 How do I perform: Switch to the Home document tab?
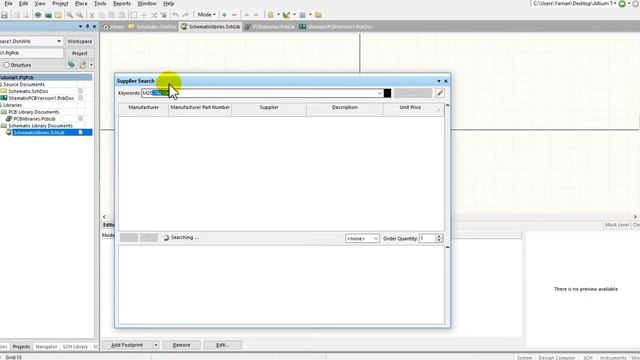tap(113, 27)
